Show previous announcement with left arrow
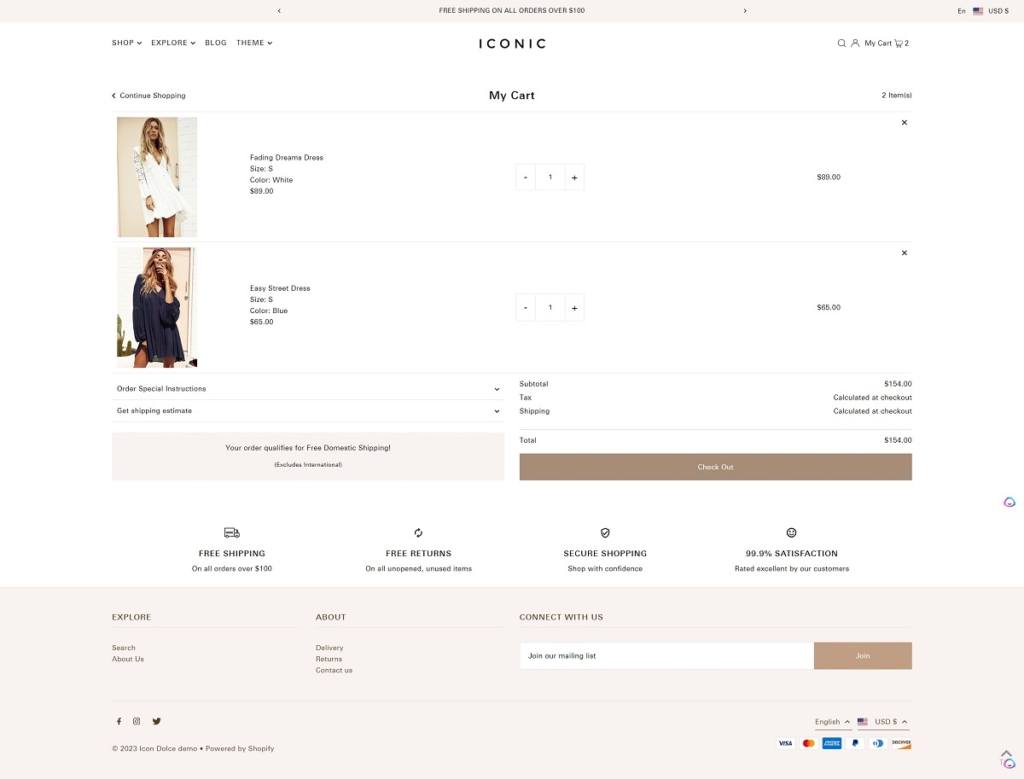The height and width of the screenshot is (779, 1024). (279, 11)
